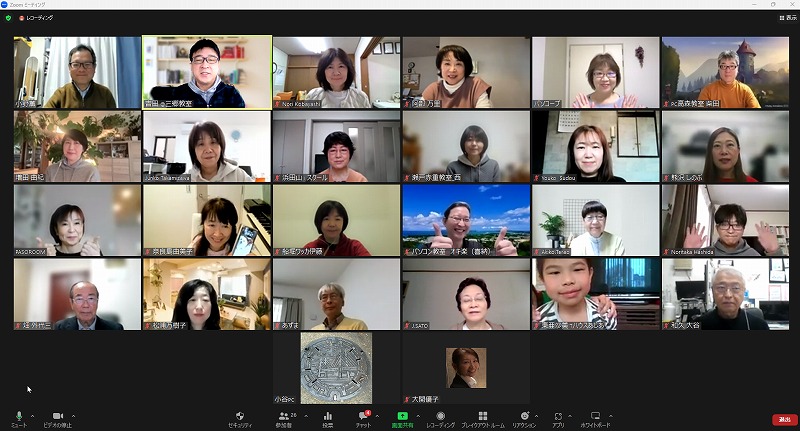Viewport: 800px width, 431px height.
Task: Open the Apps panel
Action: (x=559, y=418)
